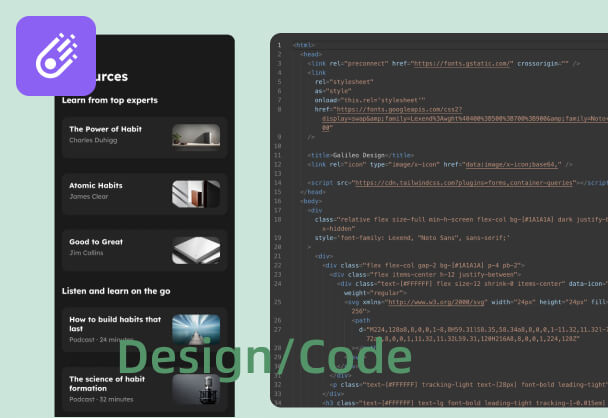This screenshot has width=608, height=418.
Task: Click line number 1 in code gutter
Action: coord(279,45)
